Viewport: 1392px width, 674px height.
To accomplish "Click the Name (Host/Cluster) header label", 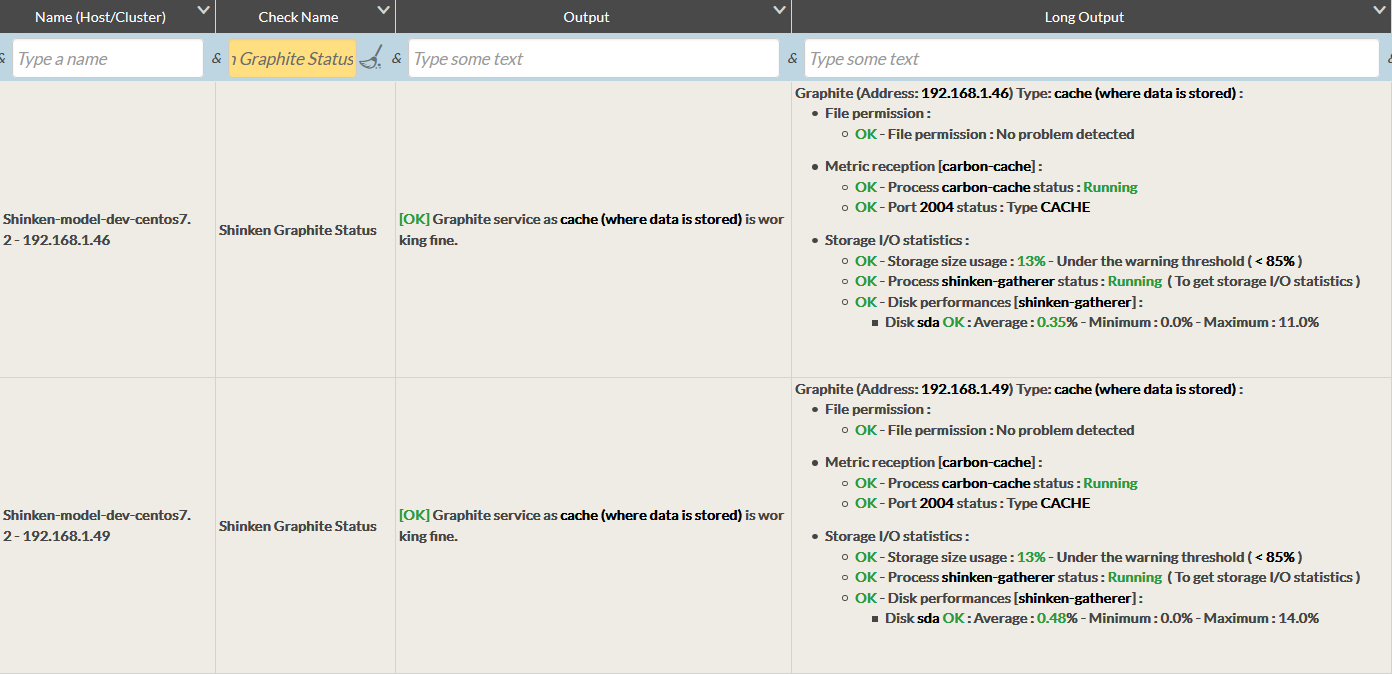I will click(100, 17).
